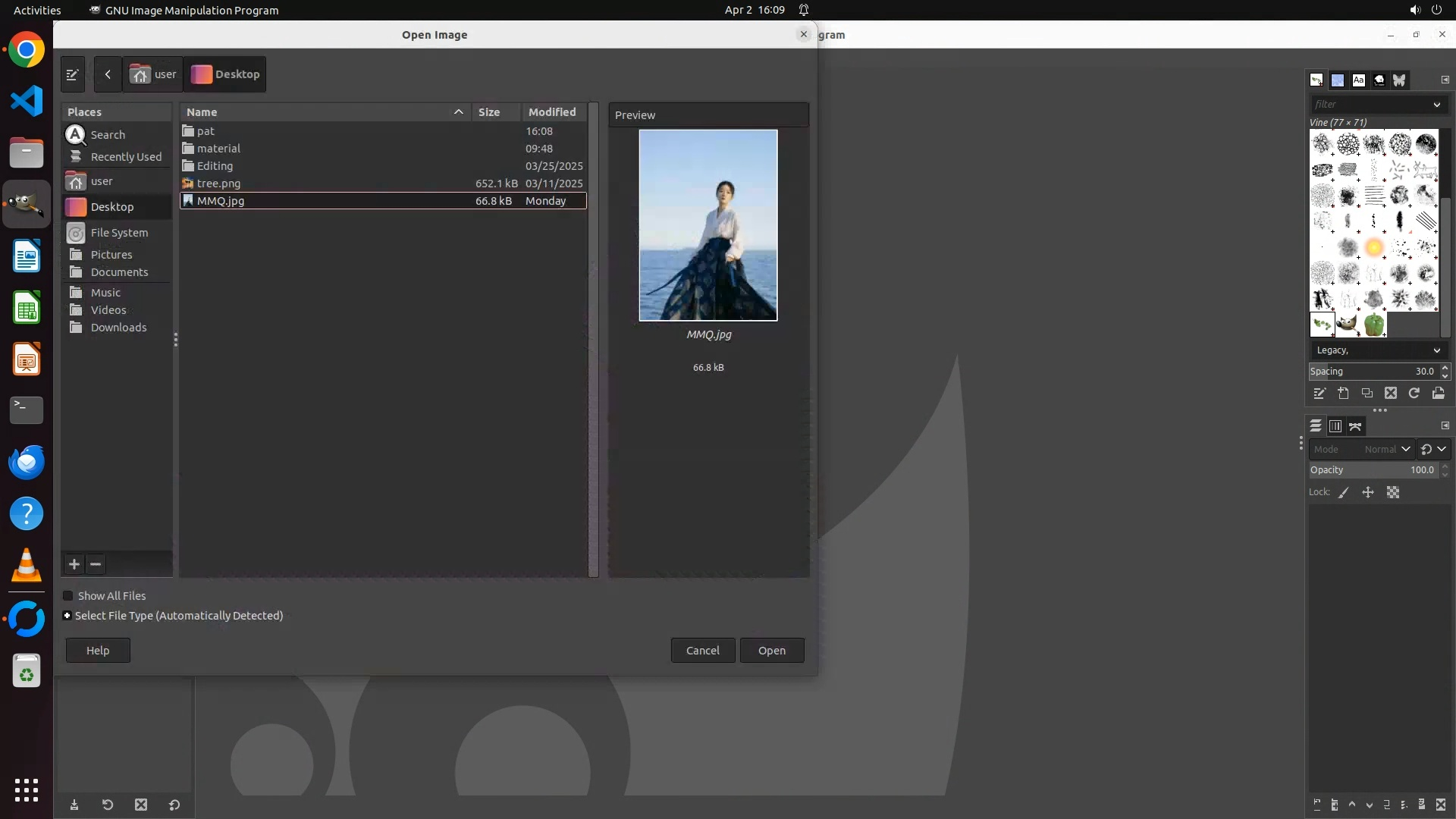Click the refresh brushes icon
This screenshot has height=819, width=1456.
pyautogui.click(x=1414, y=394)
